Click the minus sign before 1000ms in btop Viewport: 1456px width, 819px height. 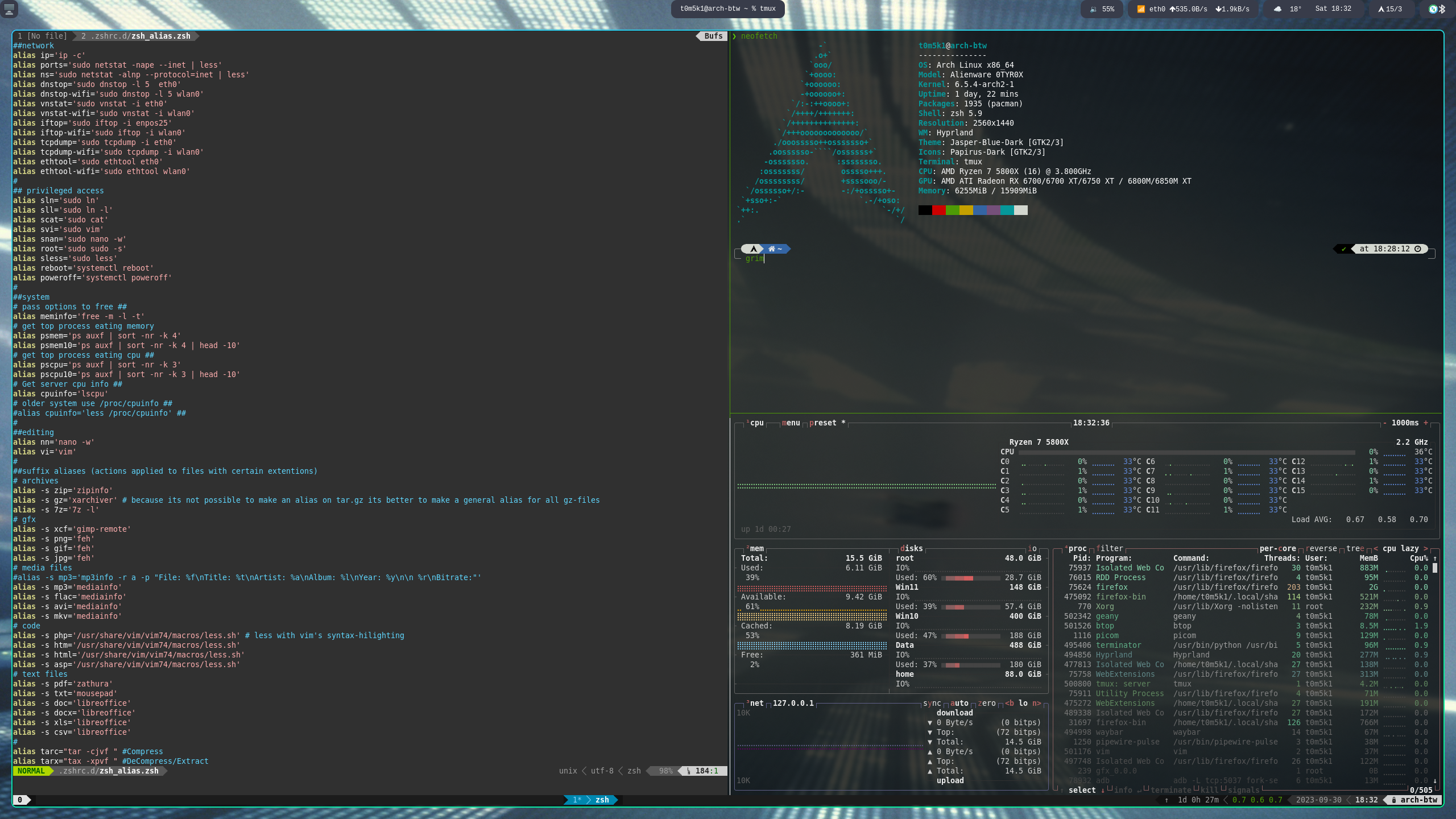click(x=1385, y=423)
